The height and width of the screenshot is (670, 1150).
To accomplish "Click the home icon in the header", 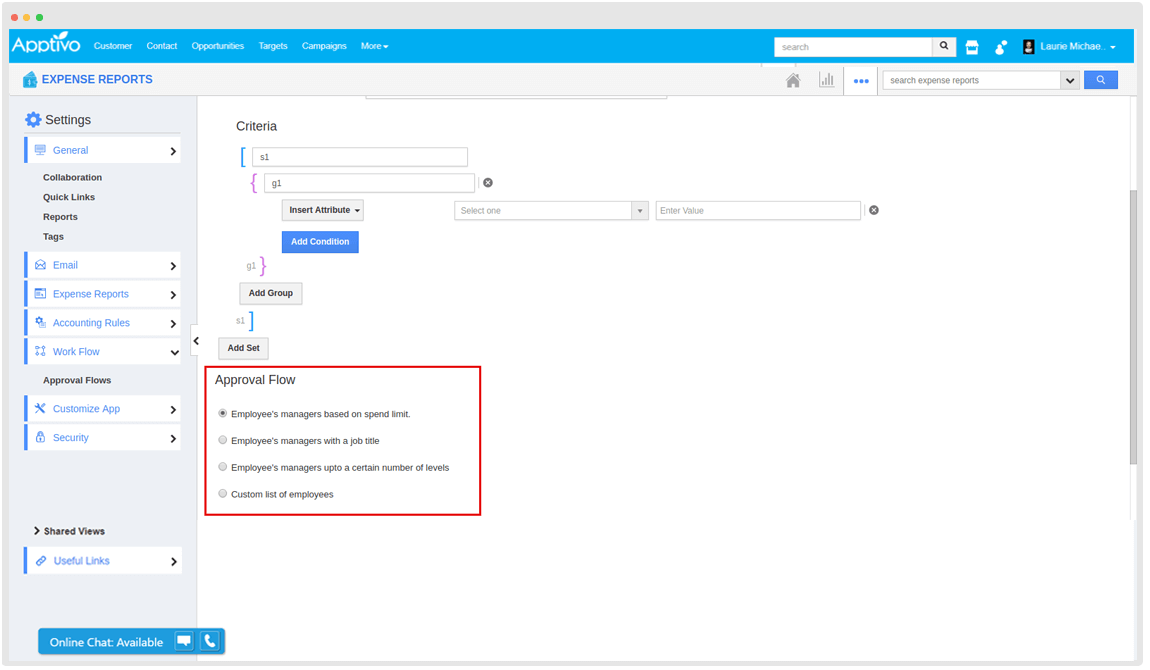I will [793, 80].
